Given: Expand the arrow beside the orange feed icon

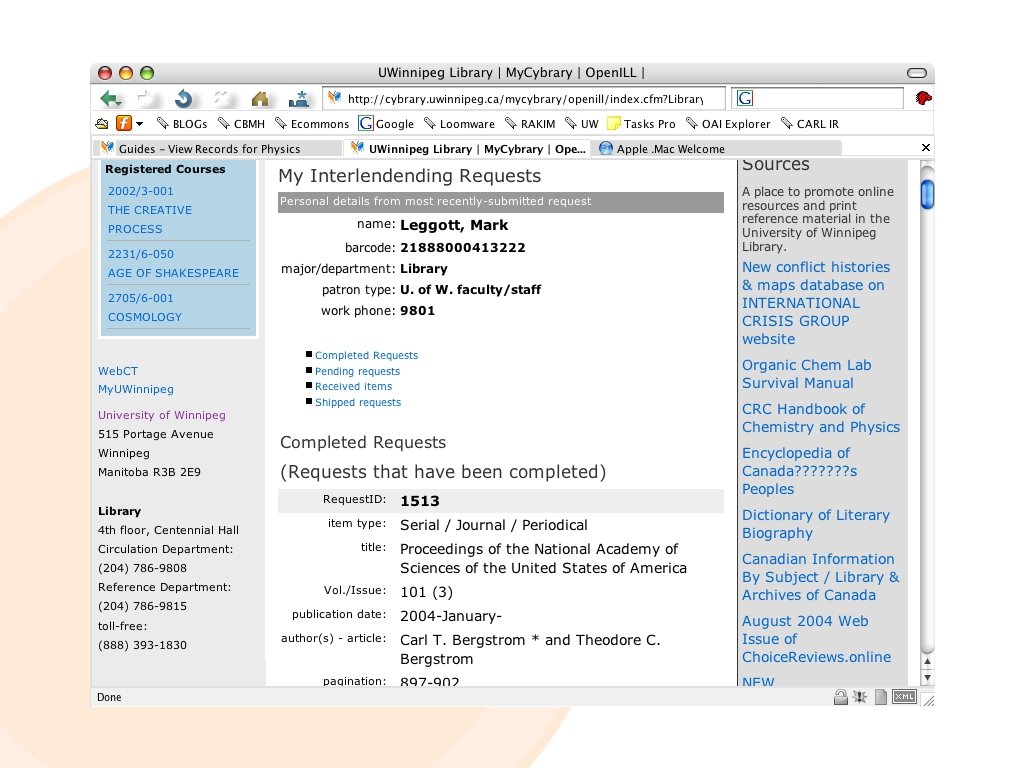Looking at the screenshot, I should pos(139,123).
